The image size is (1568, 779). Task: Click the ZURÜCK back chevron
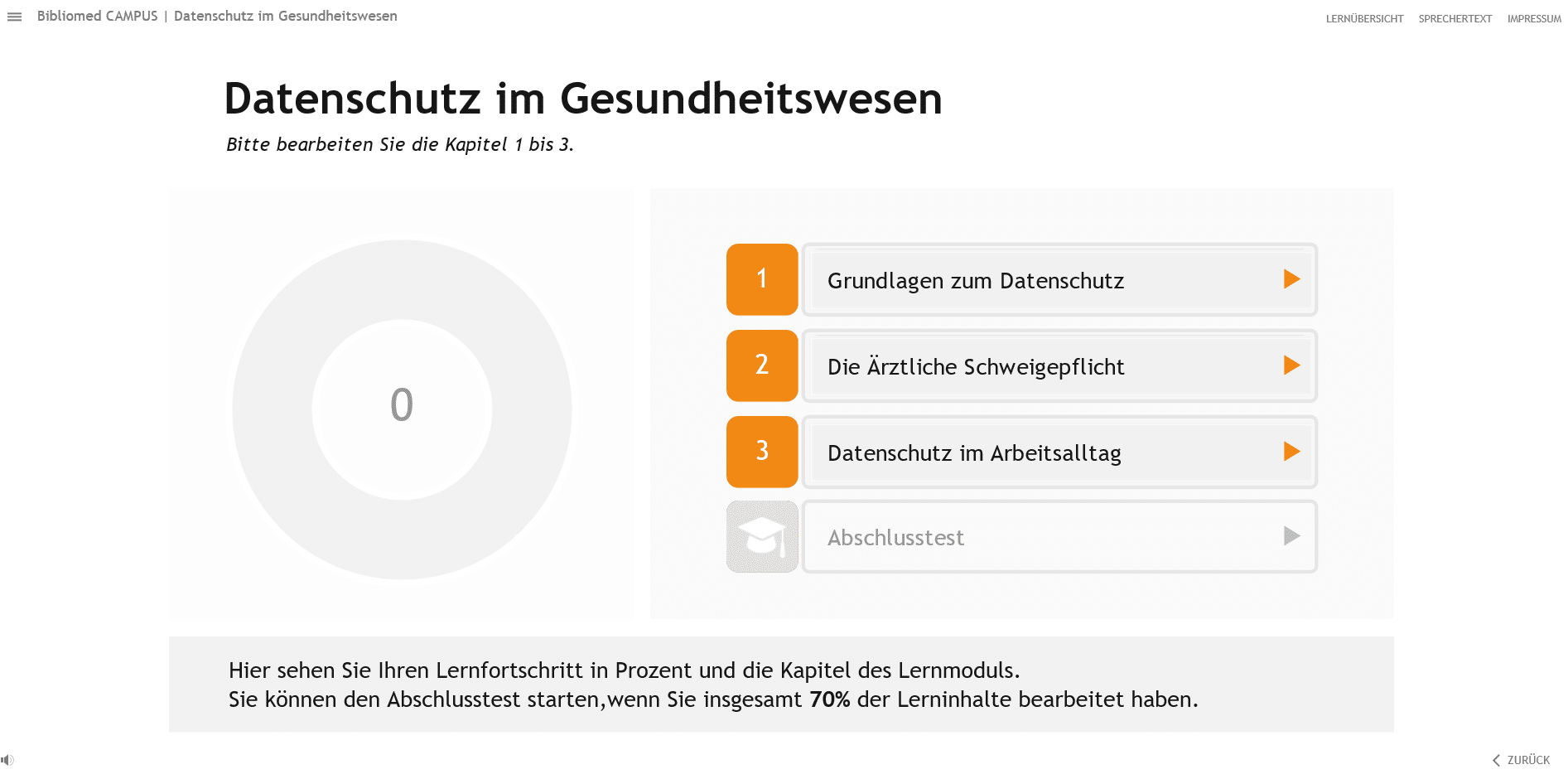[x=1496, y=760]
